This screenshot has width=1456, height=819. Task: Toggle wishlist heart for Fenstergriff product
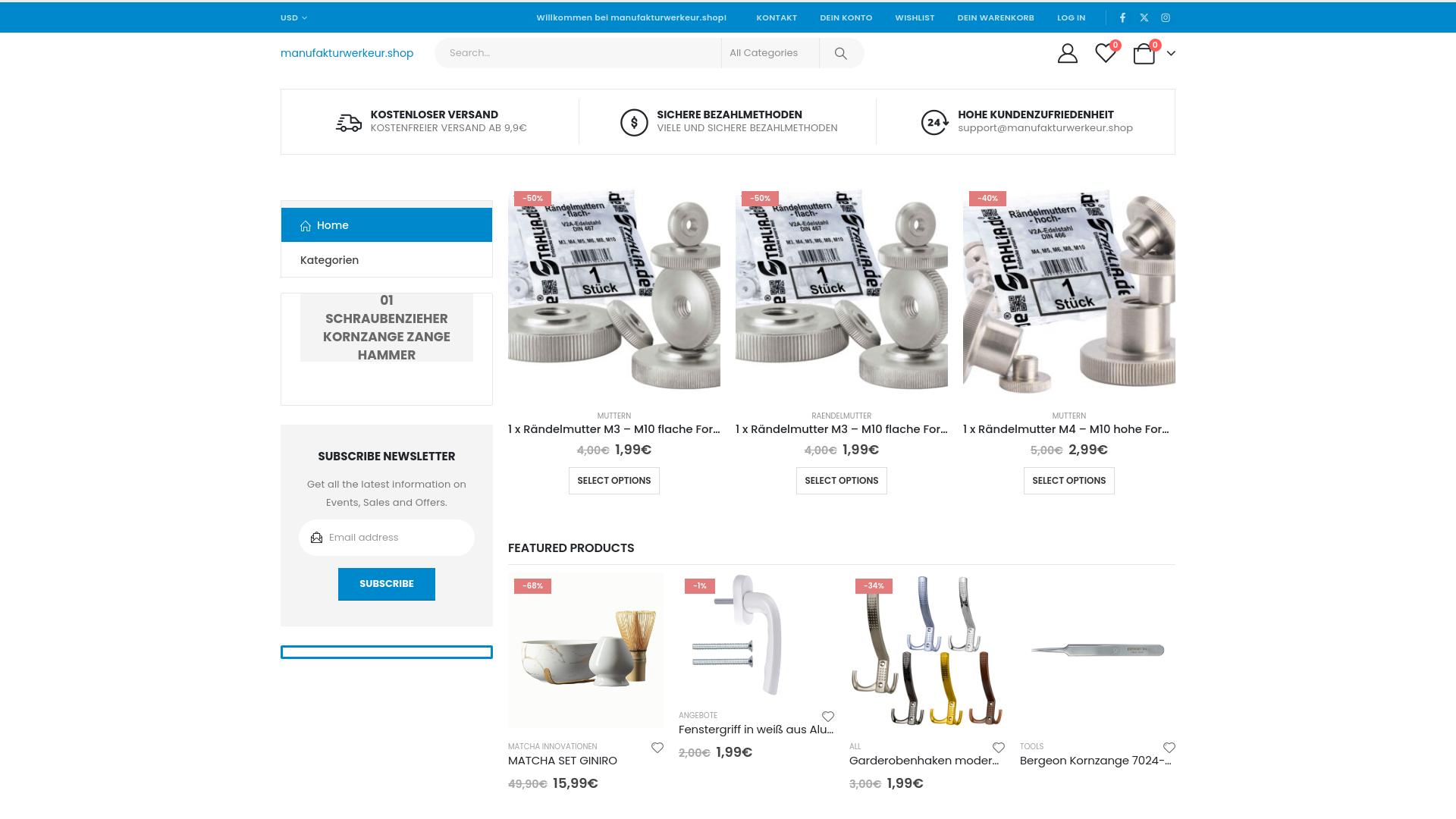pyautogui.click(x=827, y=717)
